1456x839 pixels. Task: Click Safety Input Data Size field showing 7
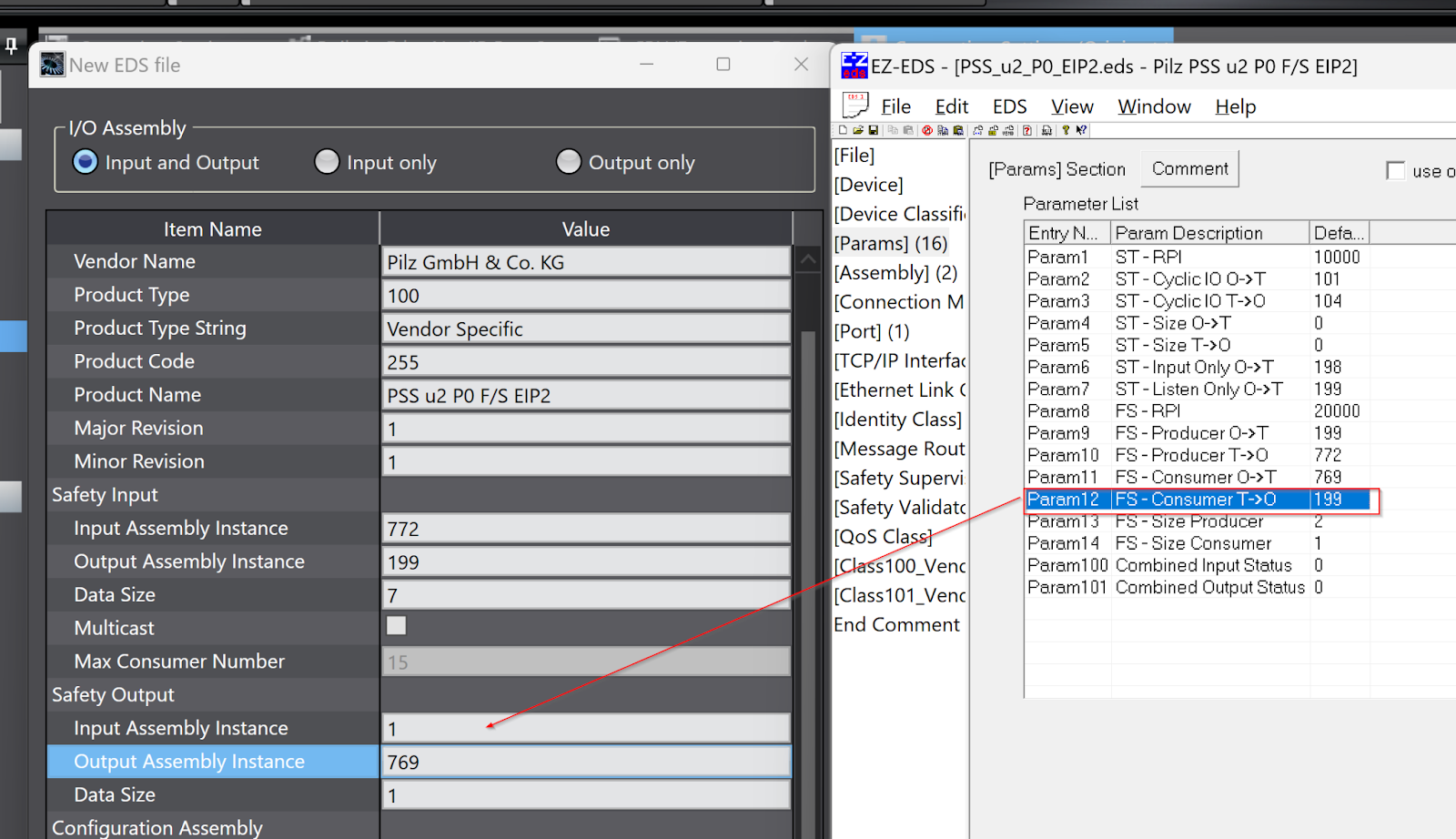(586, 595)
